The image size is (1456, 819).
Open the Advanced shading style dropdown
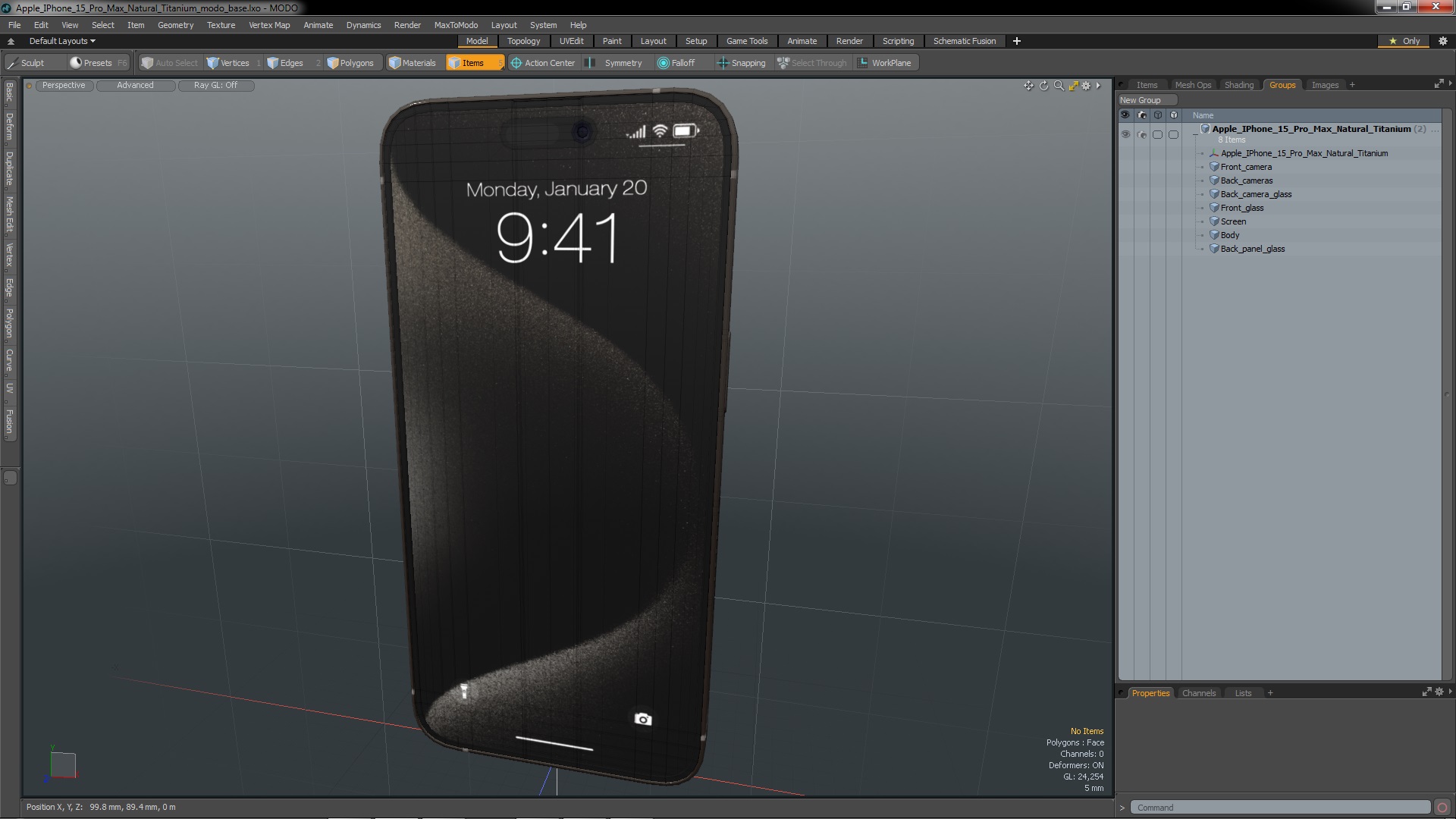(x=135, y=86)
